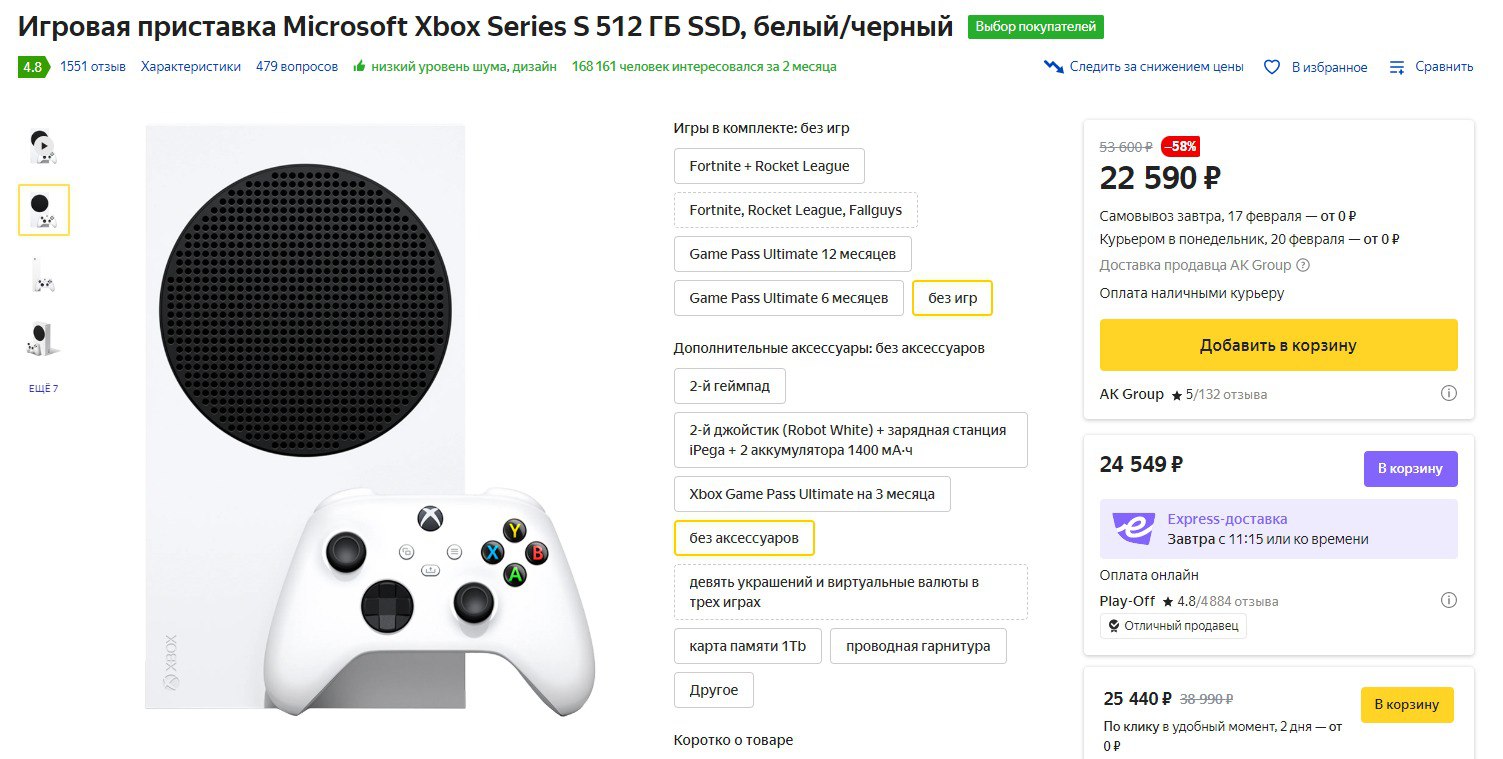The height and width of the screenshot is (759, 1503).
Task: Click the compare list icon
Action: tap(1397, 67)
